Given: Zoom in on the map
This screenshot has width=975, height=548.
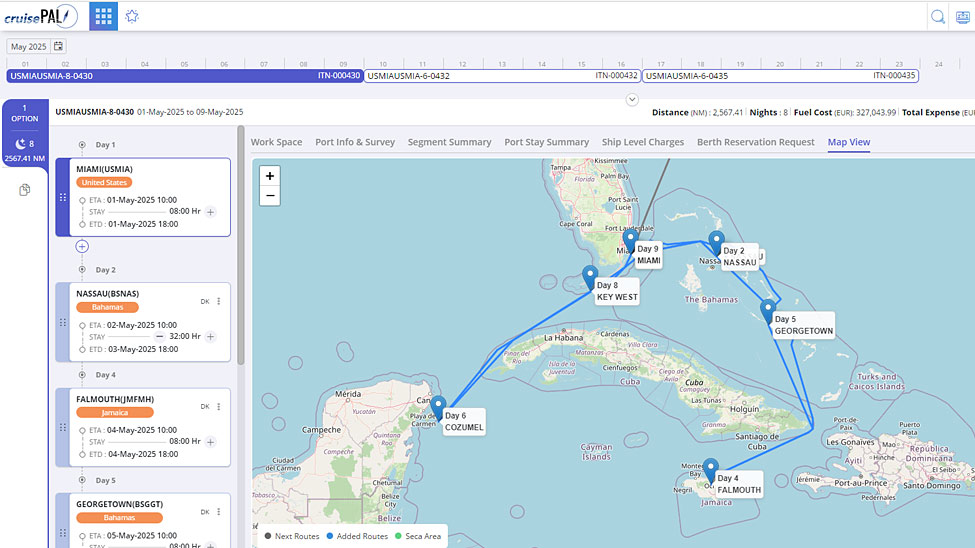Looking at the screenshot, I should pos(270,176).
